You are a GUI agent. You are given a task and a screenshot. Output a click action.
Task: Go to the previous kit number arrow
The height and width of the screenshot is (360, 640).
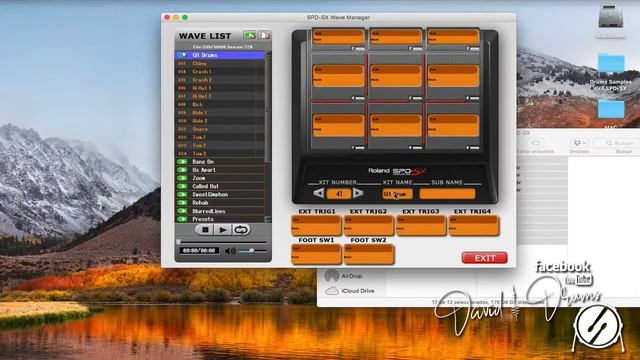319,193
